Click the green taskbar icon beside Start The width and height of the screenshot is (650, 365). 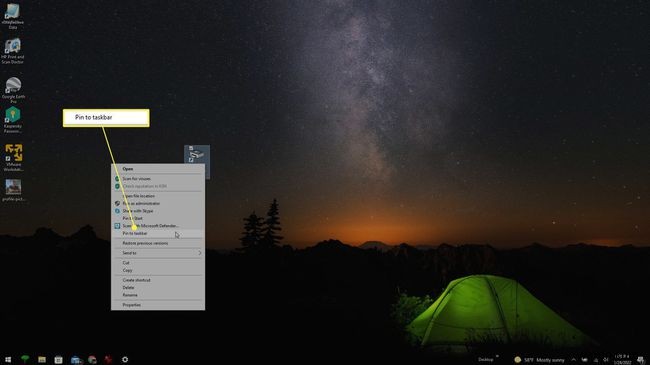click(25, 360)
